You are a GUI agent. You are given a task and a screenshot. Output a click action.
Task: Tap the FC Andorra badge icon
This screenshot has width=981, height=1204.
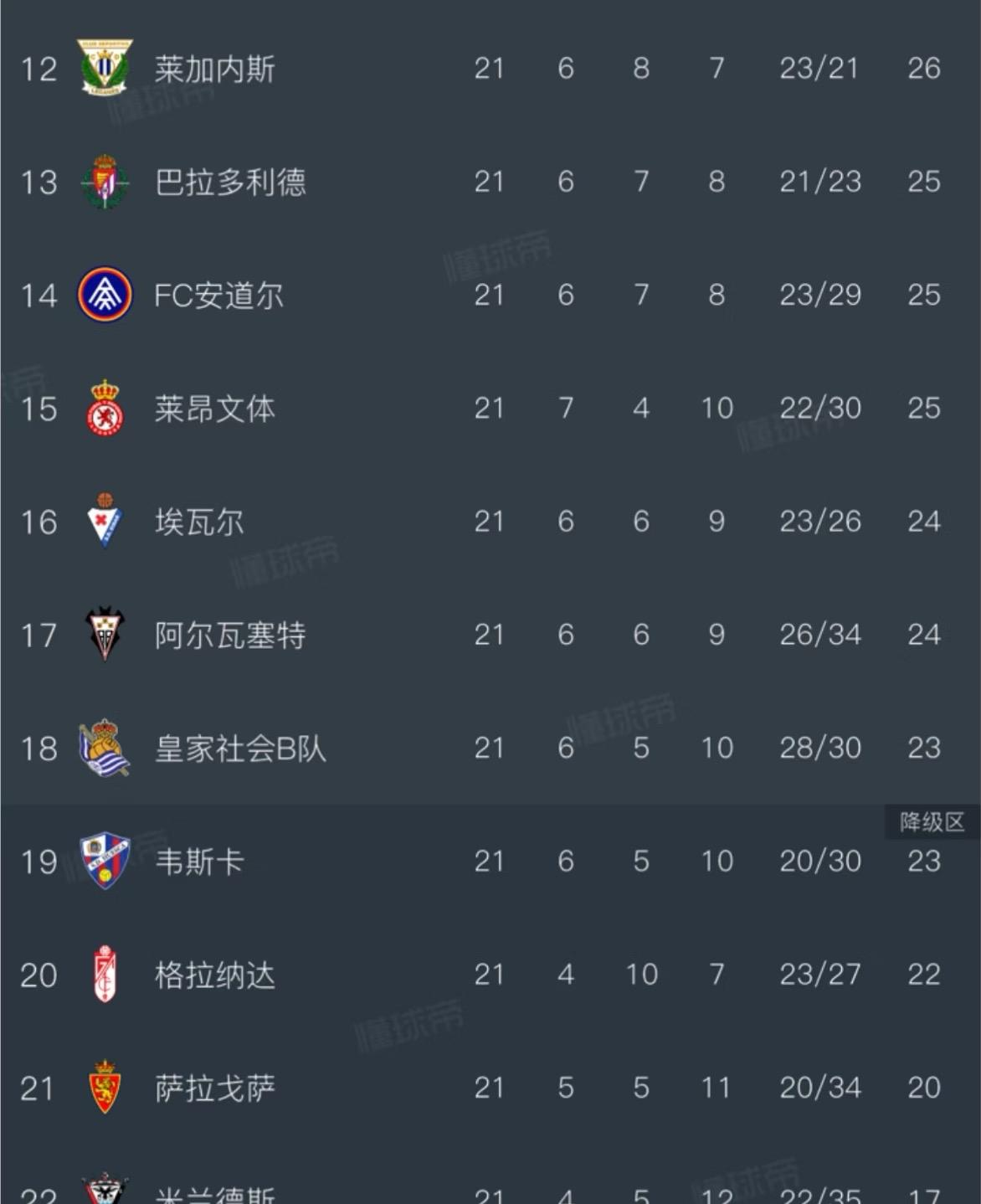click(x=105, y=295)
